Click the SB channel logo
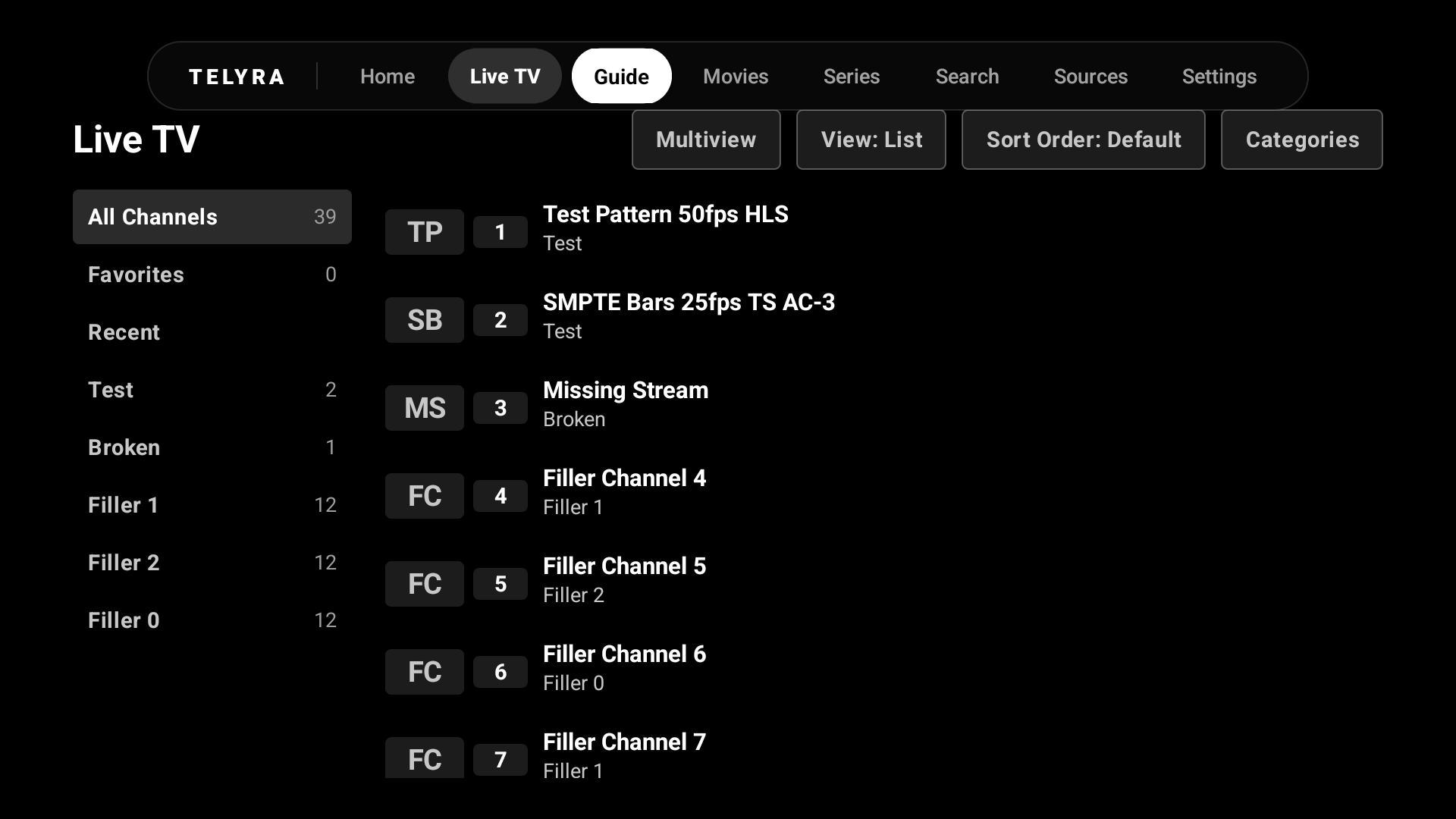The width and height of the screenshot is (1456, 819). (425, 320)
